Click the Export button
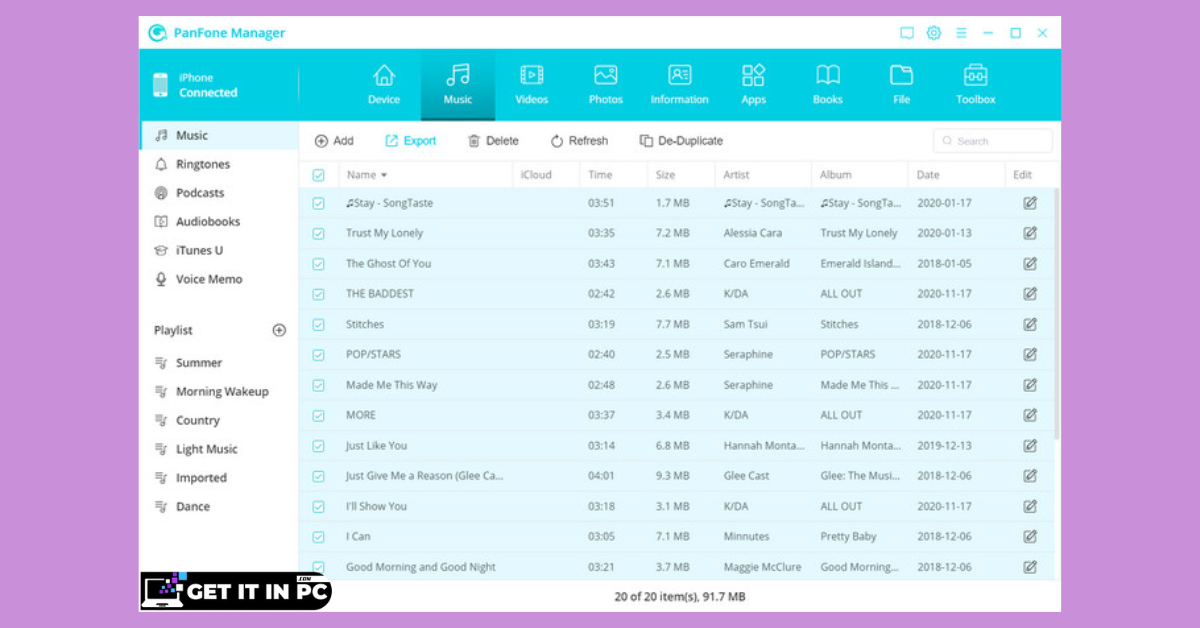This screenshot has width=1200, height=628. click(411, 141)
